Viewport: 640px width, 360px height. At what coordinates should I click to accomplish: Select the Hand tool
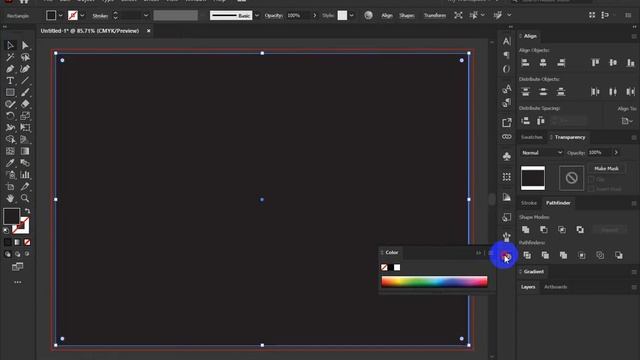(10, 198)
